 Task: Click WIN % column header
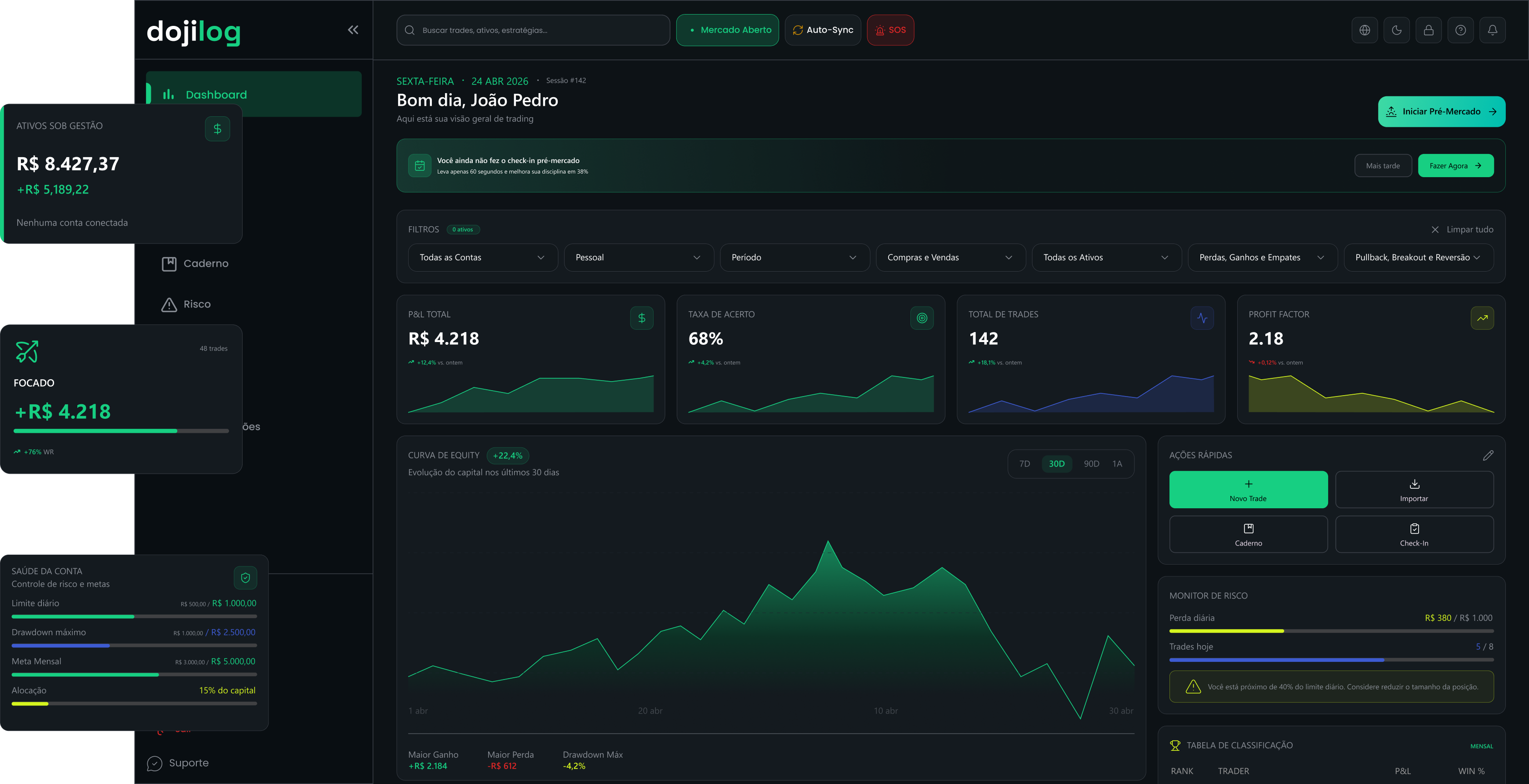pyautogui.click(x=1471, y=771)
